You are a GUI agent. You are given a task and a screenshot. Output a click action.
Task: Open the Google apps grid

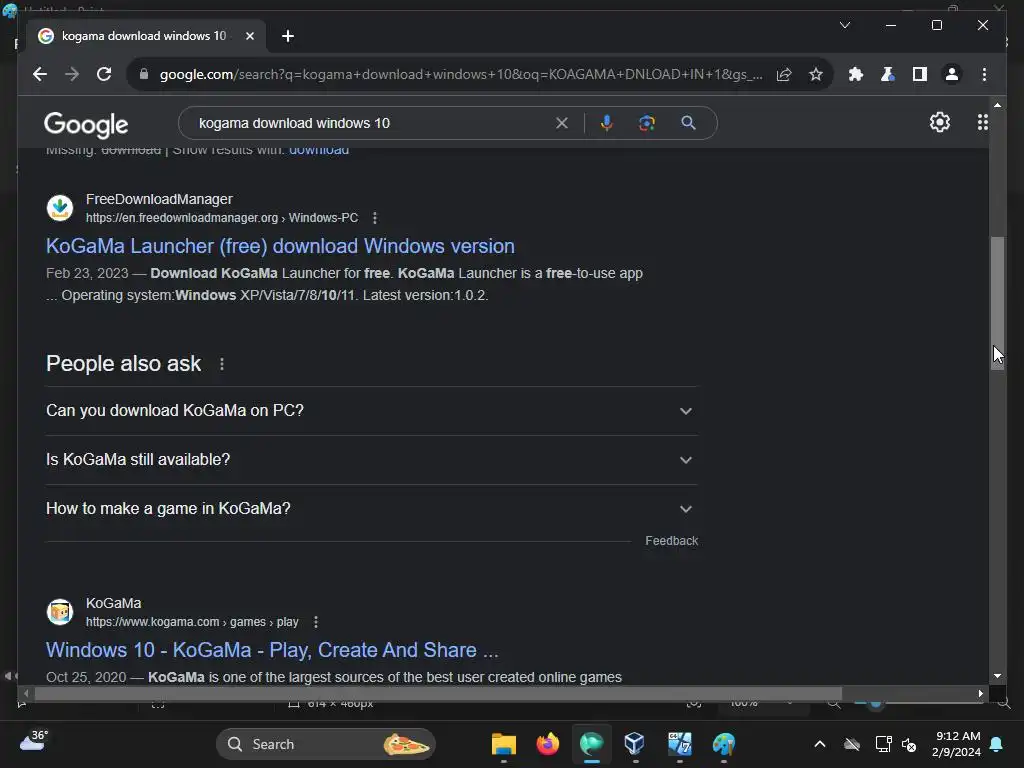click(x=982, y=122)
